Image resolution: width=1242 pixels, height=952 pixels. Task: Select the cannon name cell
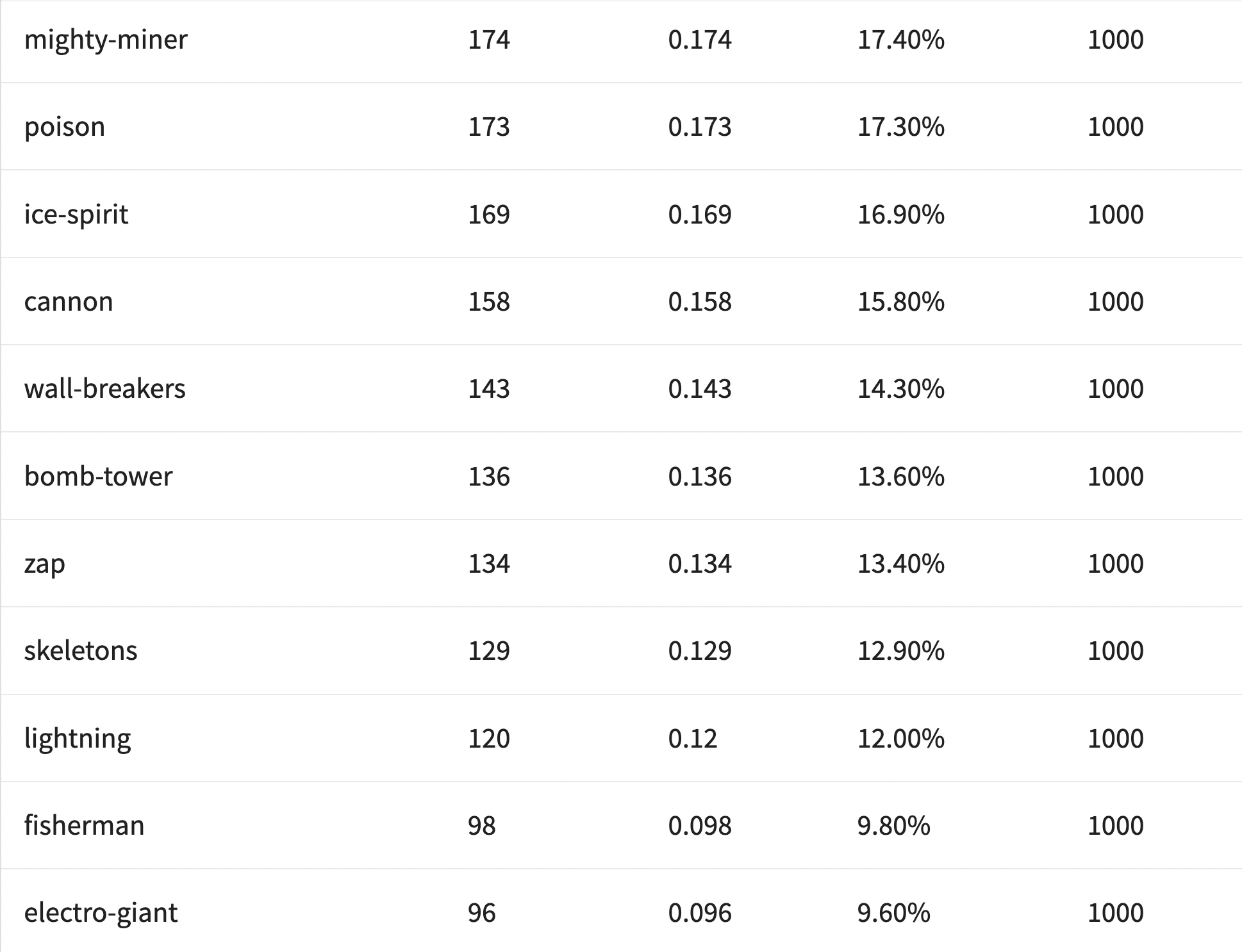pyautogui.click(x=69, y=302)
